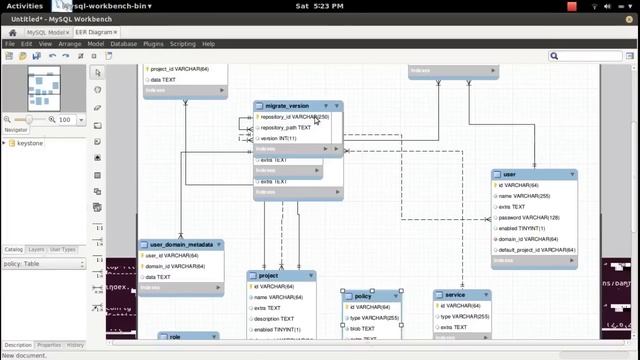This screenshot has height=360, width=640.
Task: Collapse the role table
Action: pos(214,337)
